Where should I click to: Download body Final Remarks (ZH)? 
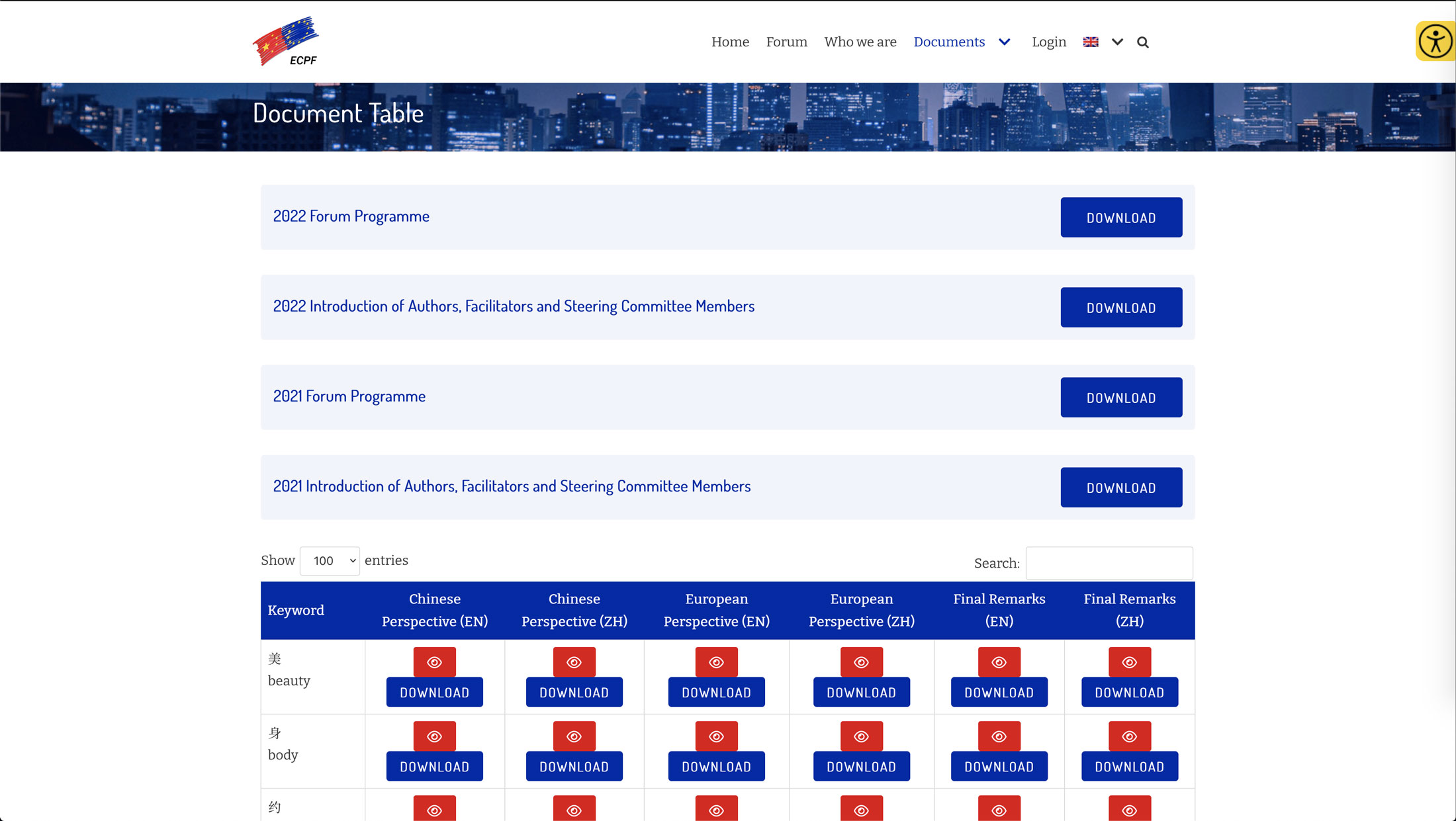[1130, 766]
